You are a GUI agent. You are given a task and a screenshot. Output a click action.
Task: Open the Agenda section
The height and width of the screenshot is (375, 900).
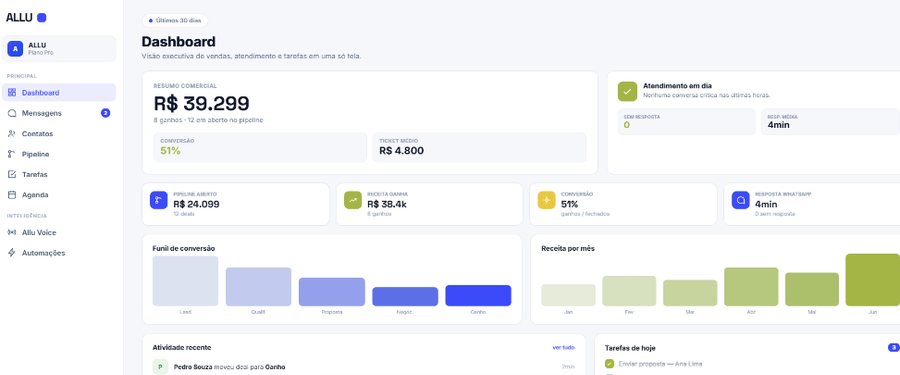(x=59, y=195)
